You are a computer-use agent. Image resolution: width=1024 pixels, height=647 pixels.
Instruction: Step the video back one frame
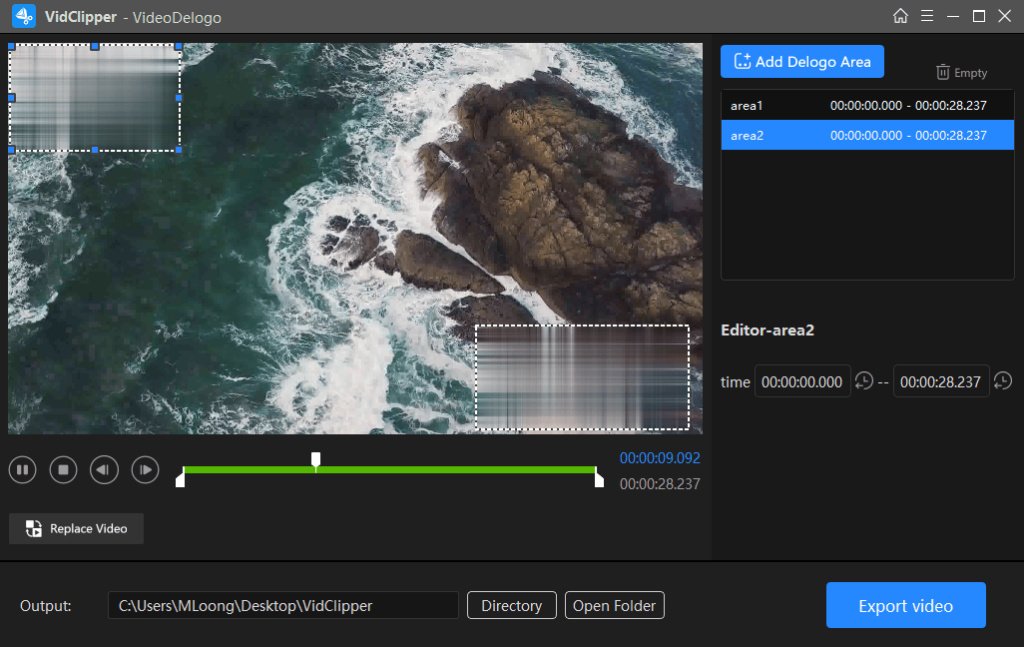104,469
